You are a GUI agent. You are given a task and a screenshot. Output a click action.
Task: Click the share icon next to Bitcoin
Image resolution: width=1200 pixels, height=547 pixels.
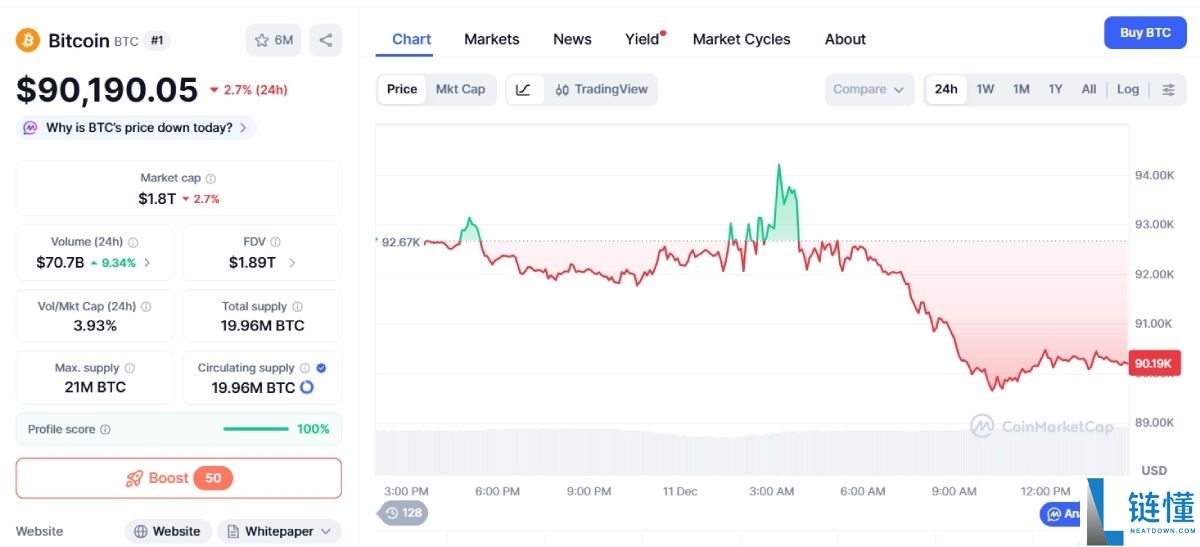[x=325, y=40]
